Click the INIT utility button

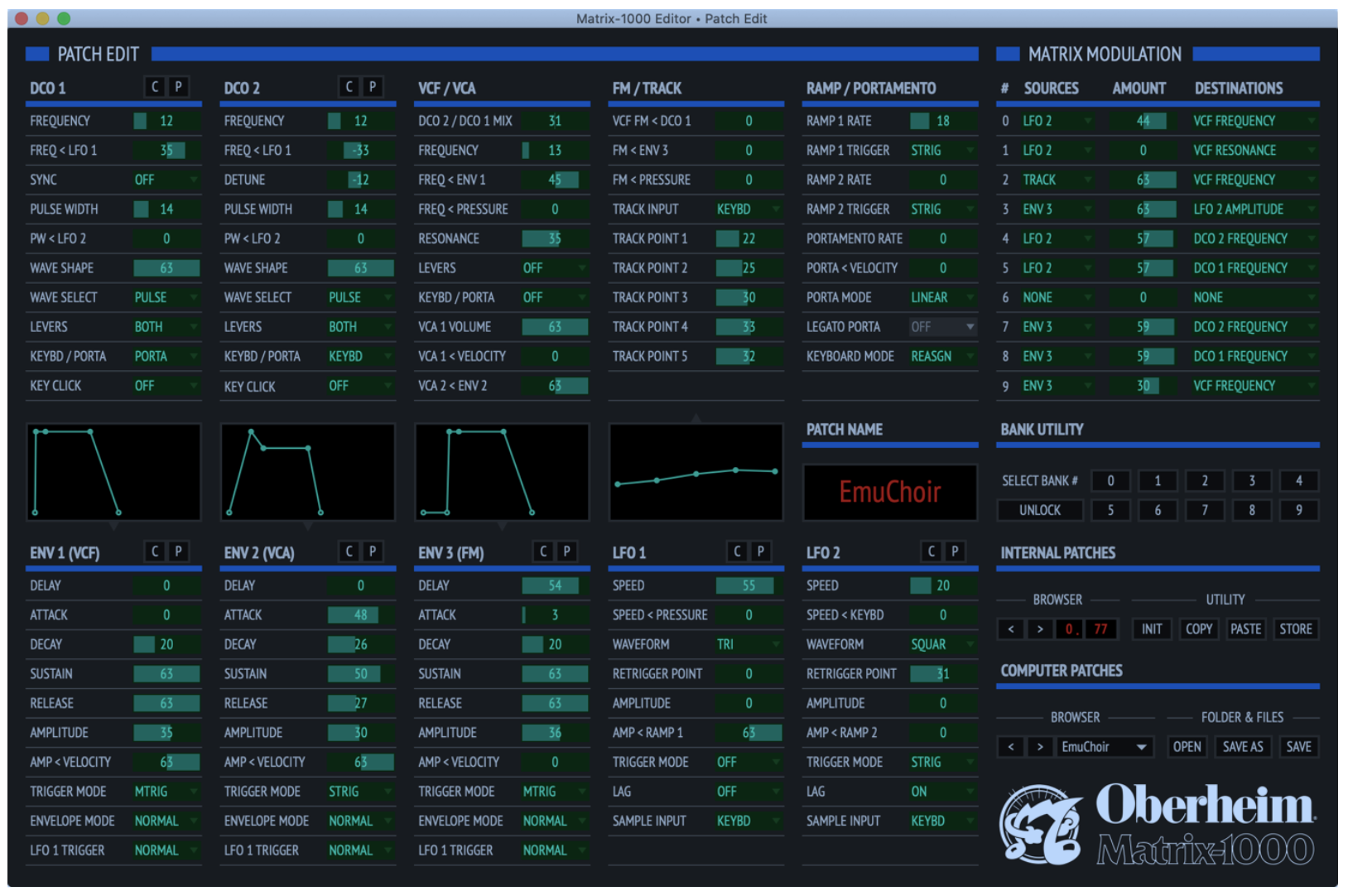(x=1152, y=629)
